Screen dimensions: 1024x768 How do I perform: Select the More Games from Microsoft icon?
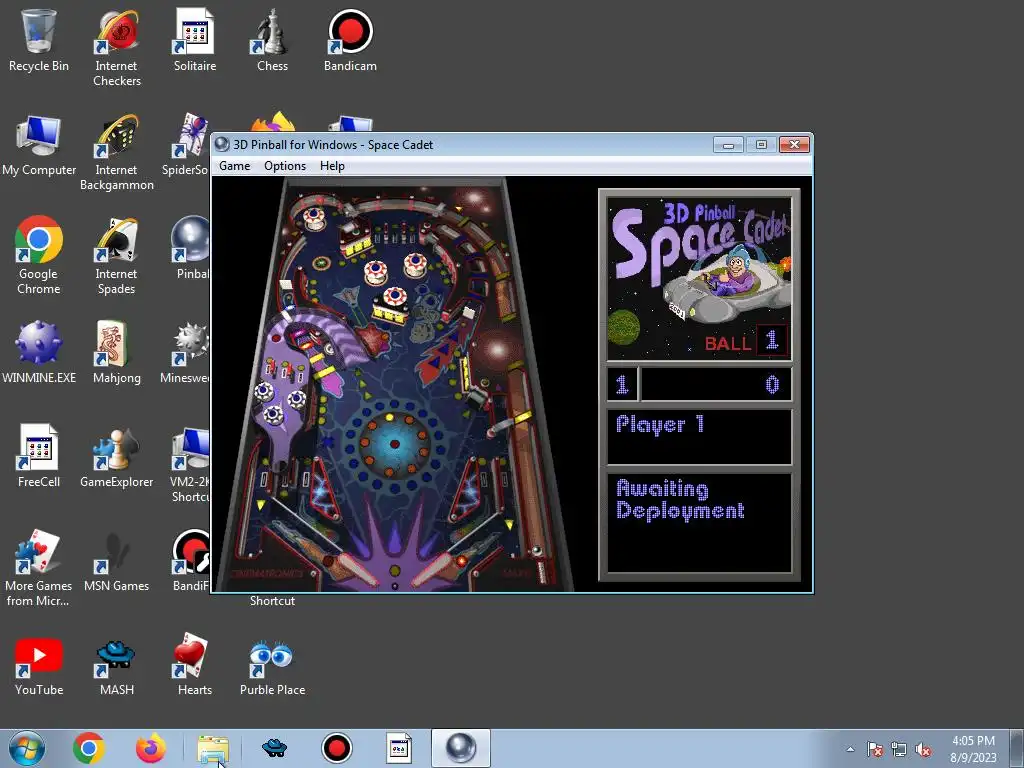[39, 568]
